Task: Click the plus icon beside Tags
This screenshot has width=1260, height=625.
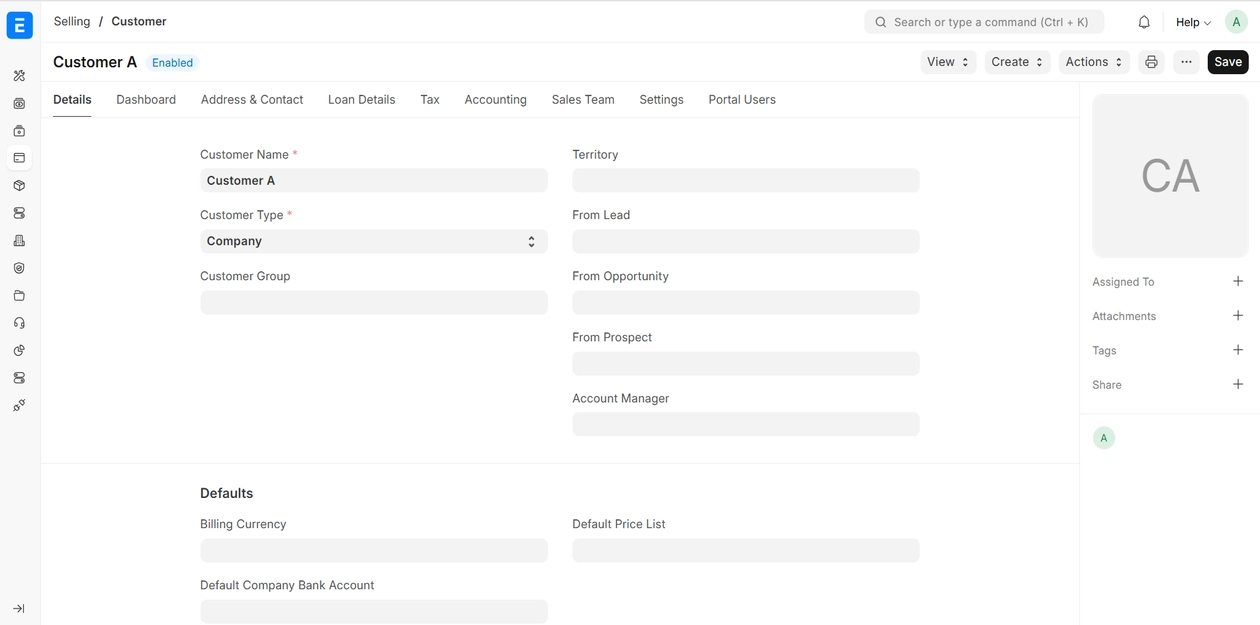Action: [x=1238, y=350]
